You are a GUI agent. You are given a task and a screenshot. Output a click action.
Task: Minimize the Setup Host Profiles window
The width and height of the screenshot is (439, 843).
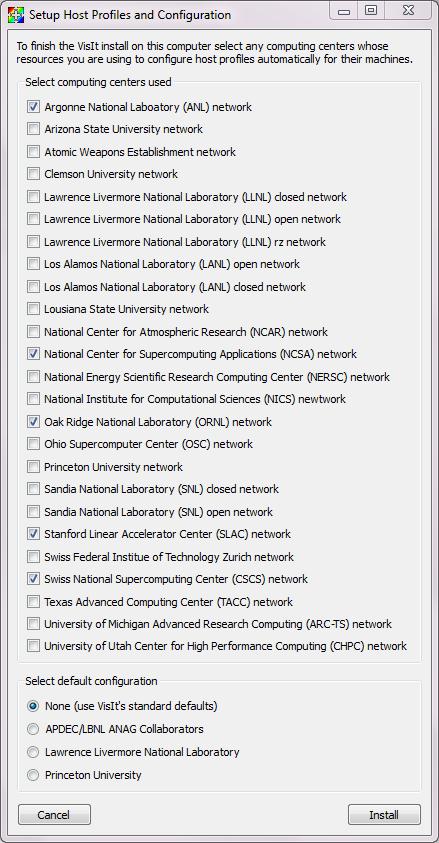tap(344, 11)
